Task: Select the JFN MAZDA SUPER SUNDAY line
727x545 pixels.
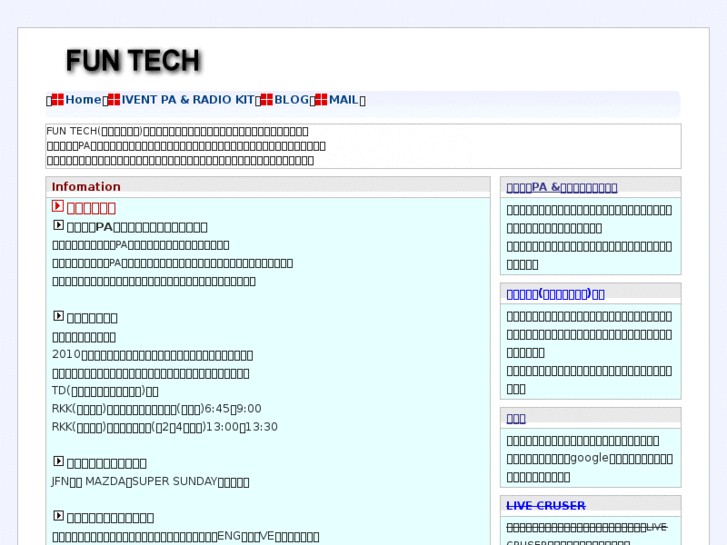Action: tap(150, 481)
